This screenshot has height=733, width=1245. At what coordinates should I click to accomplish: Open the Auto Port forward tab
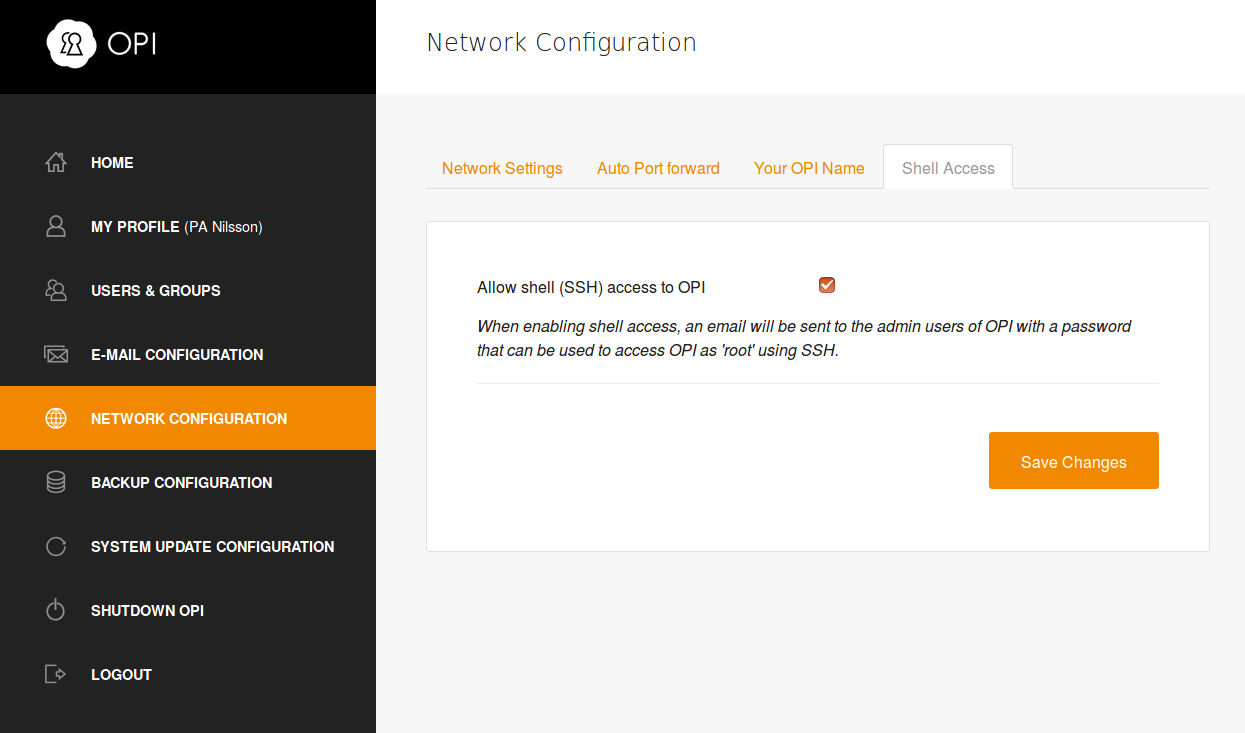tap(658, 168)
